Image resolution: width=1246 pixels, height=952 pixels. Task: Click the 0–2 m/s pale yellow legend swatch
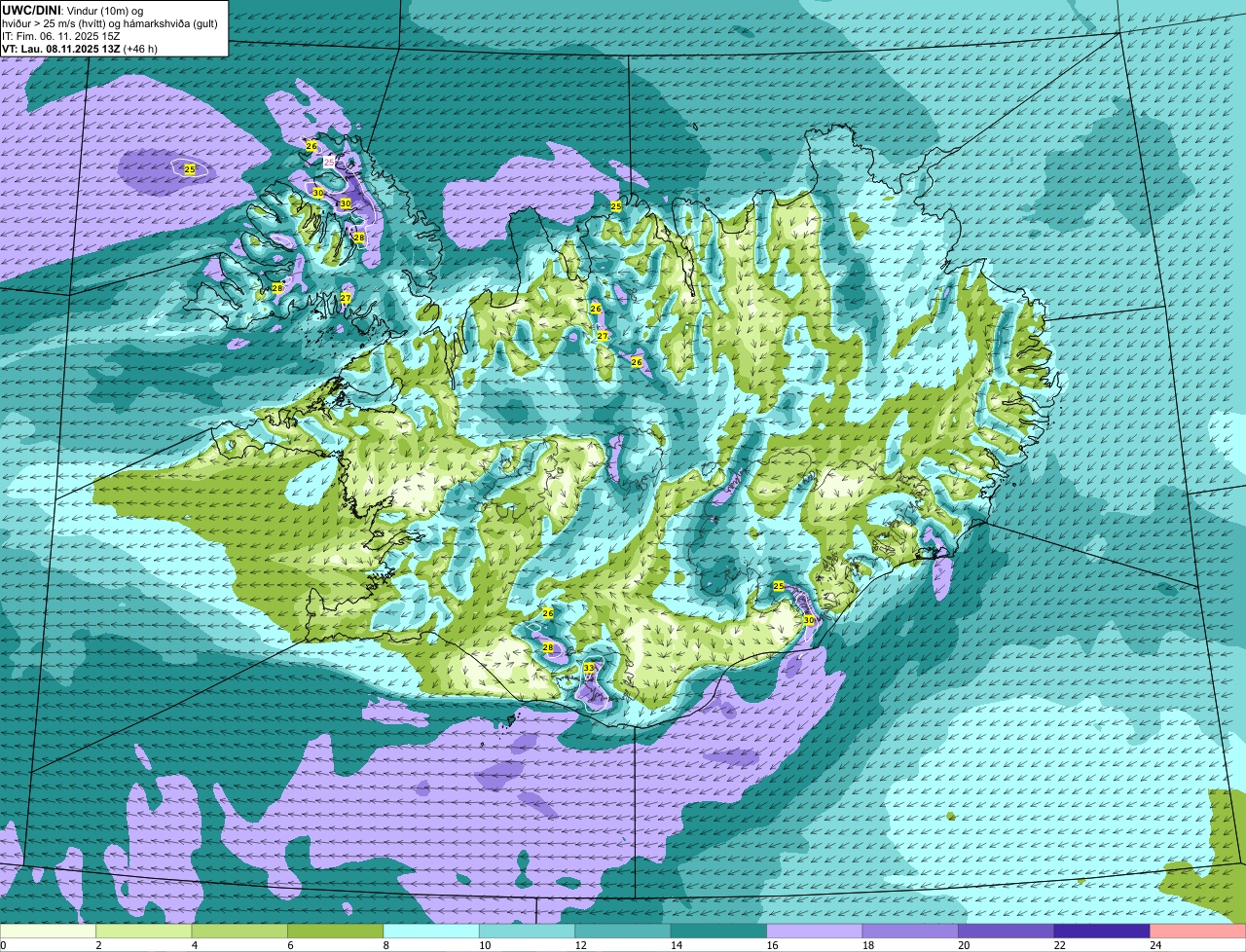[49, 932]
